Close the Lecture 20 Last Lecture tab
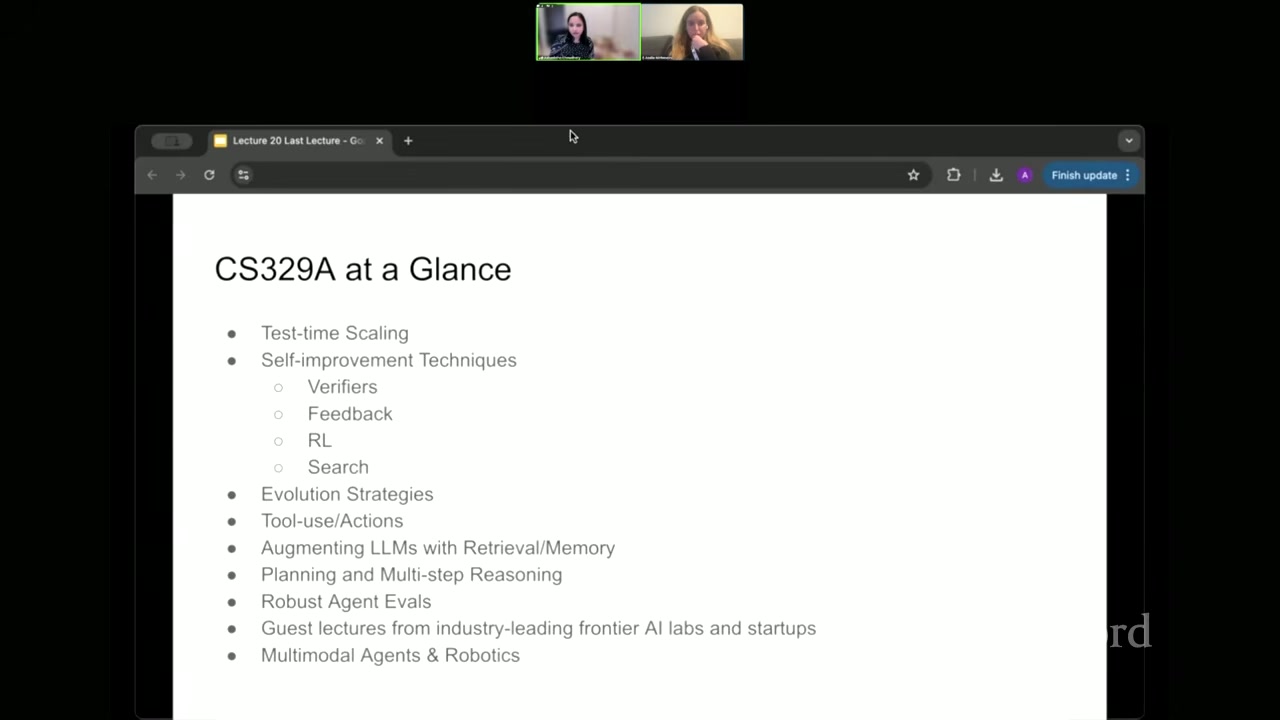 coord(379,141)
